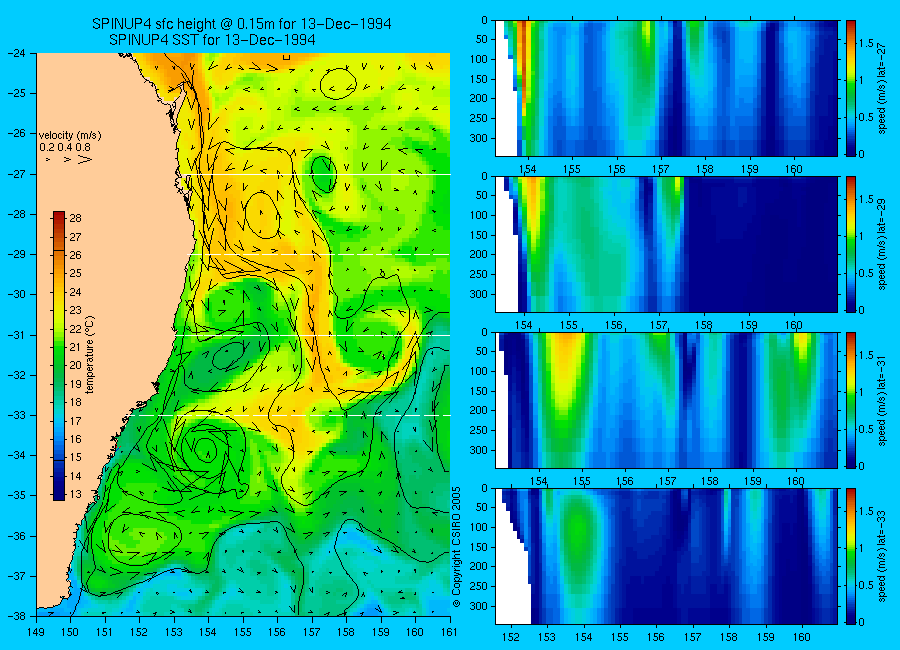Click the 'velocity (m/s)' legend label

(x=70, y=136)
